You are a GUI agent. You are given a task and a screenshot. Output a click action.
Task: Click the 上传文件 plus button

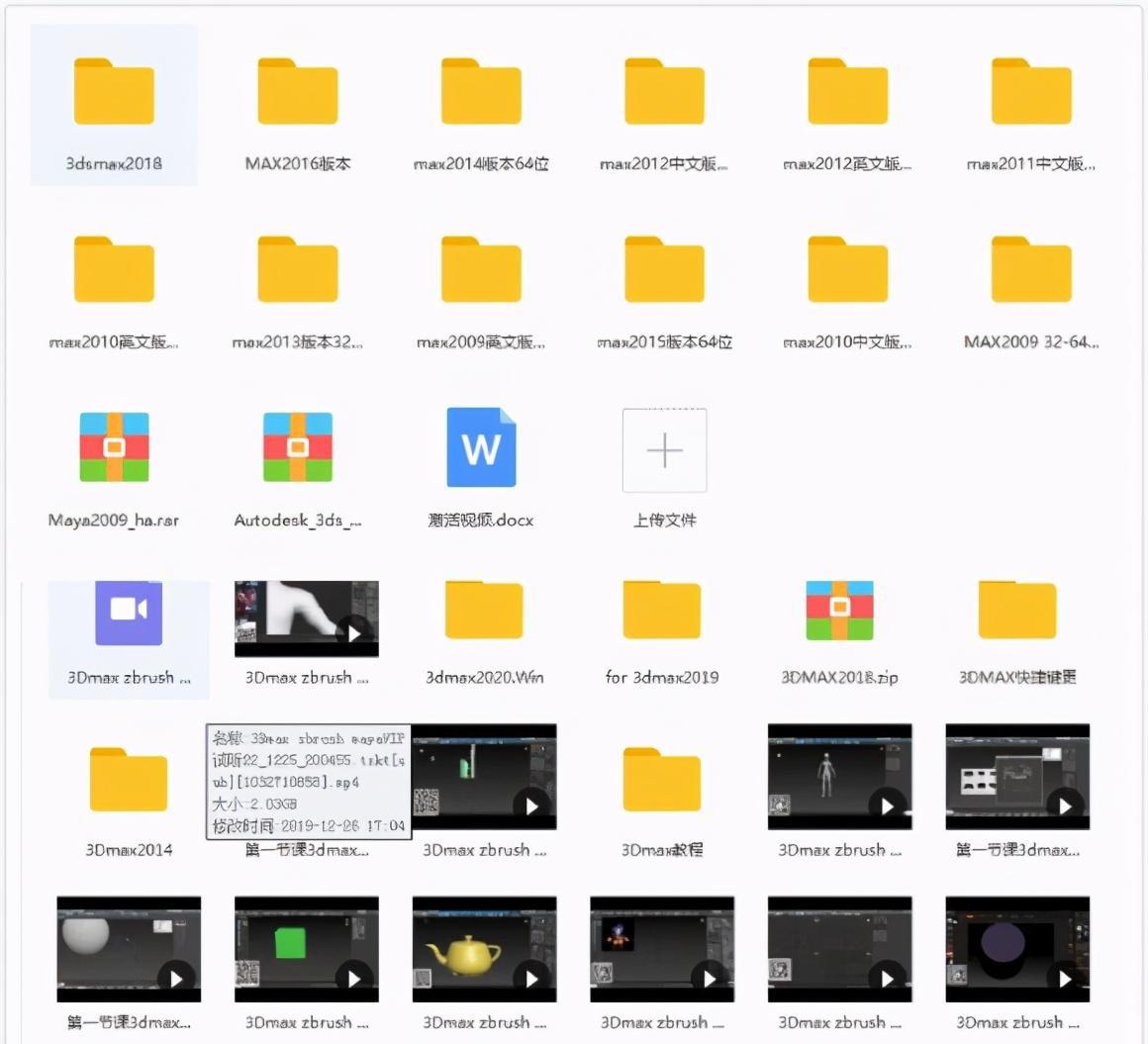665,450
